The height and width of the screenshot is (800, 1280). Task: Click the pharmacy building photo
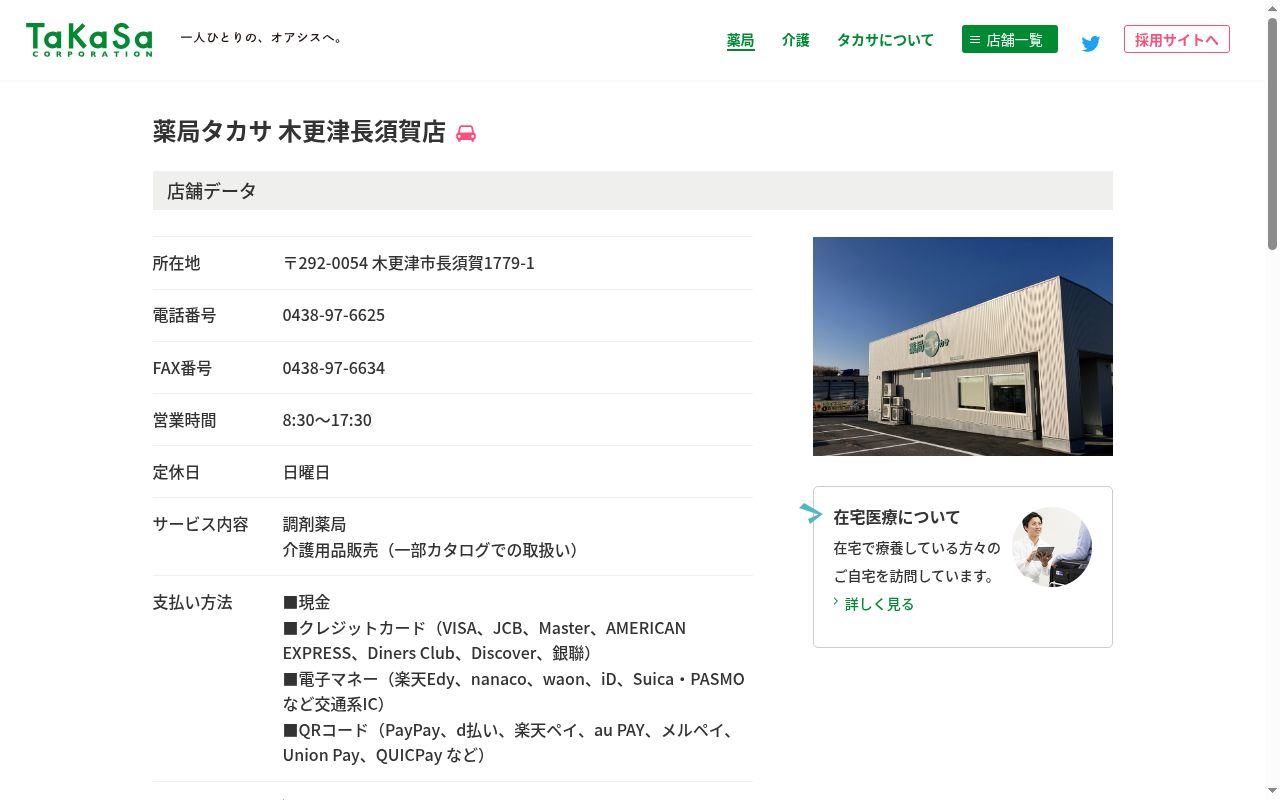point(963,346)
